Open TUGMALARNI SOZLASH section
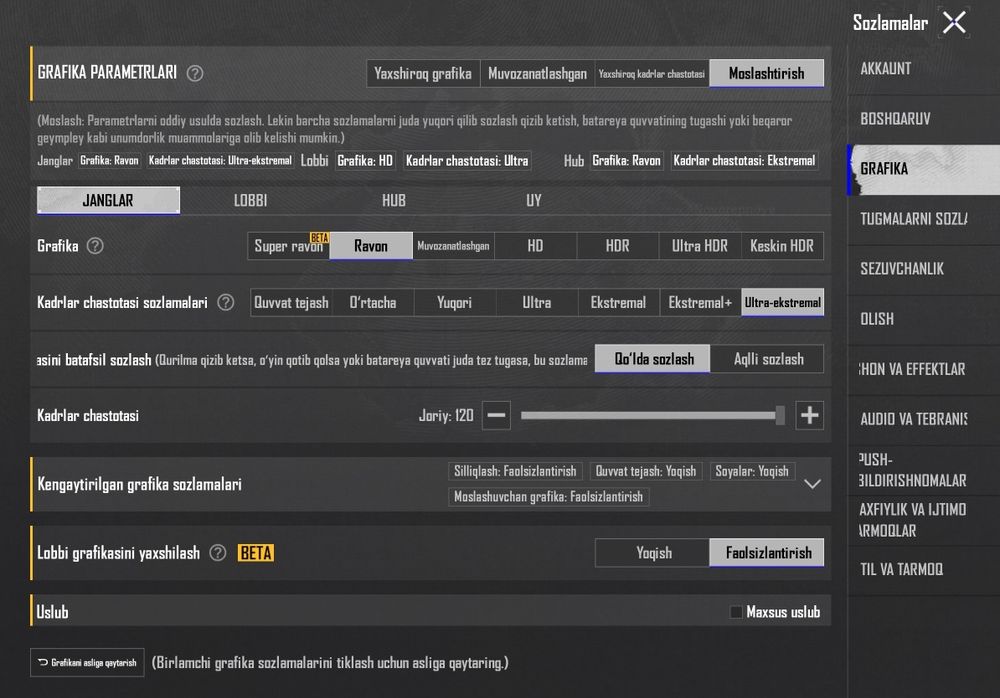 coord(923,219)
